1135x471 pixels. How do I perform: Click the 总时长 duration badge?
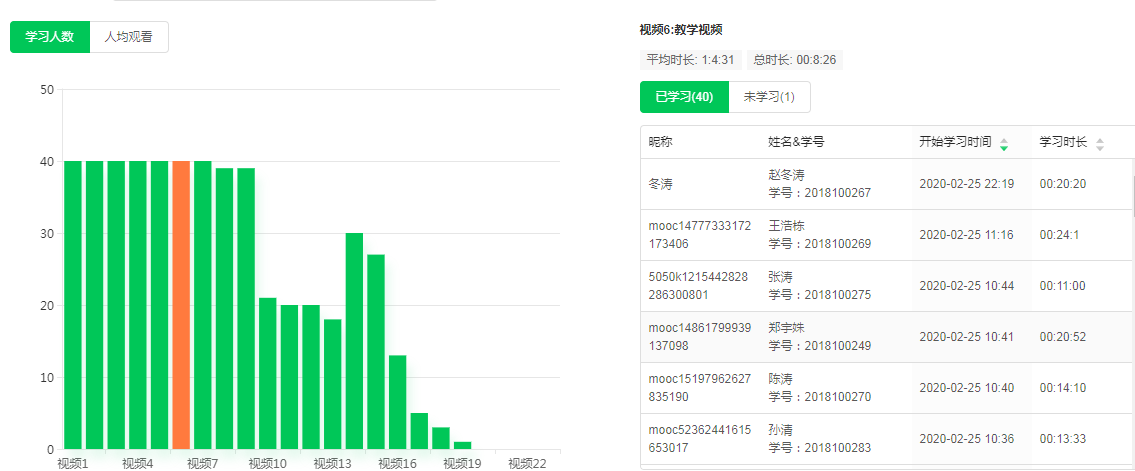click(x=795, y=60)
